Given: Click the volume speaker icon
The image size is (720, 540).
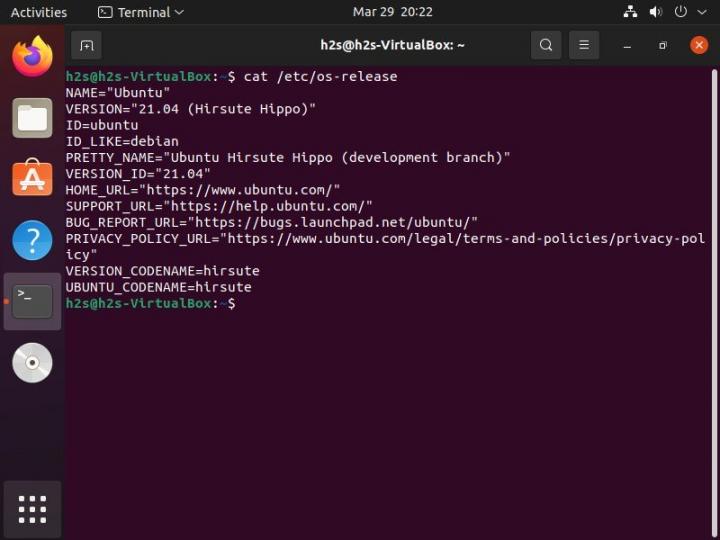Looking at the screenshot, I should (656, 12).
